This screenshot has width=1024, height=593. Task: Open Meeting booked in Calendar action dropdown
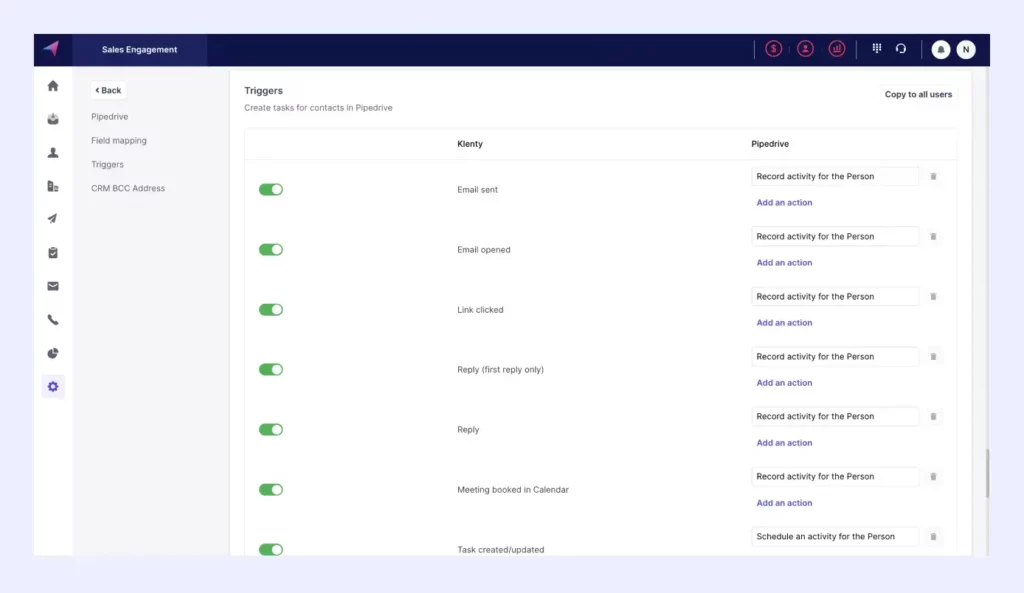coord(835,477)
